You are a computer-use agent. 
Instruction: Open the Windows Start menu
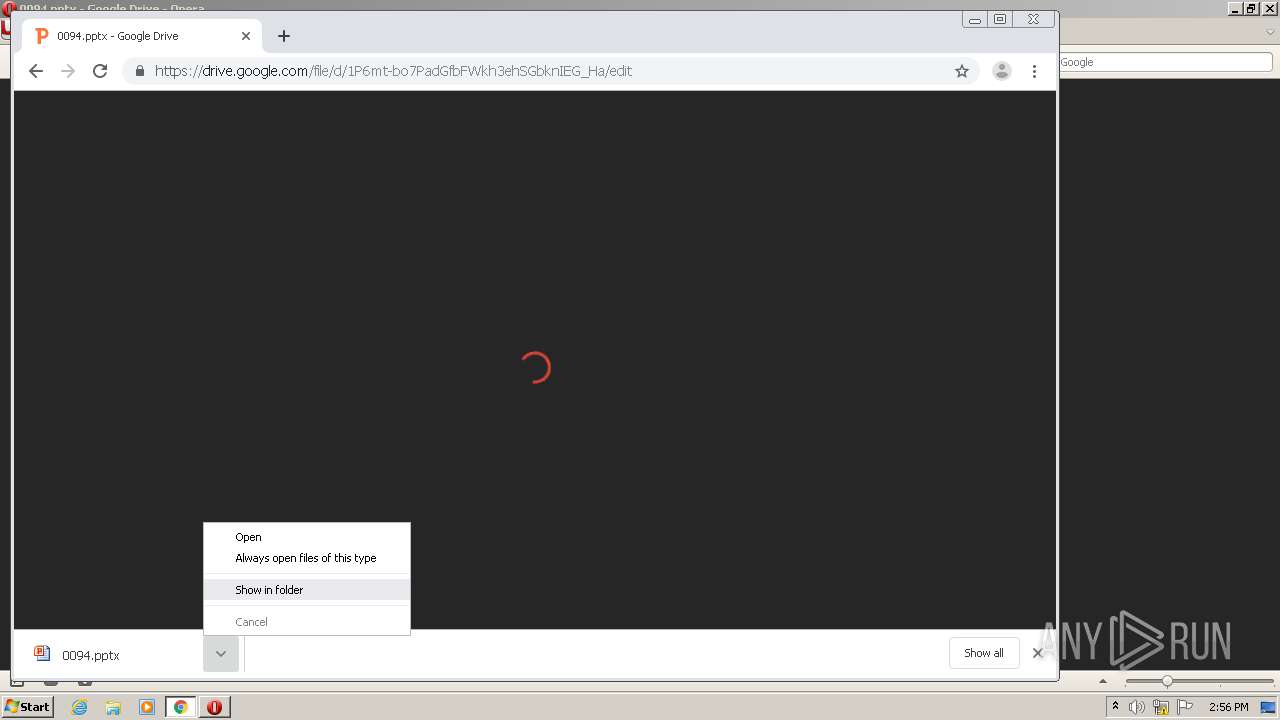(x=27, y=706)
